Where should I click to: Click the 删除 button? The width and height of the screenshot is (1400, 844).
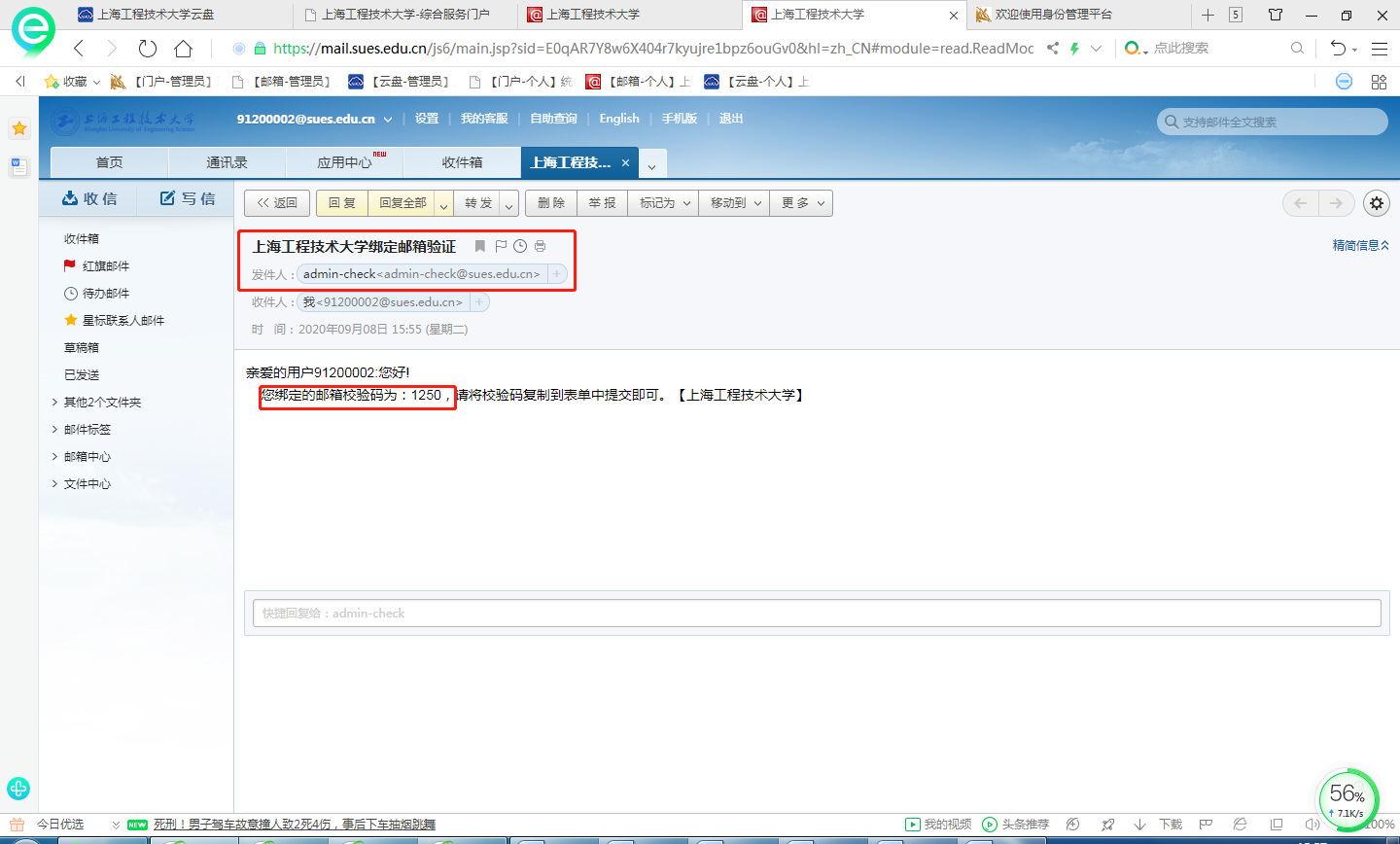click(x=551, y=203)
